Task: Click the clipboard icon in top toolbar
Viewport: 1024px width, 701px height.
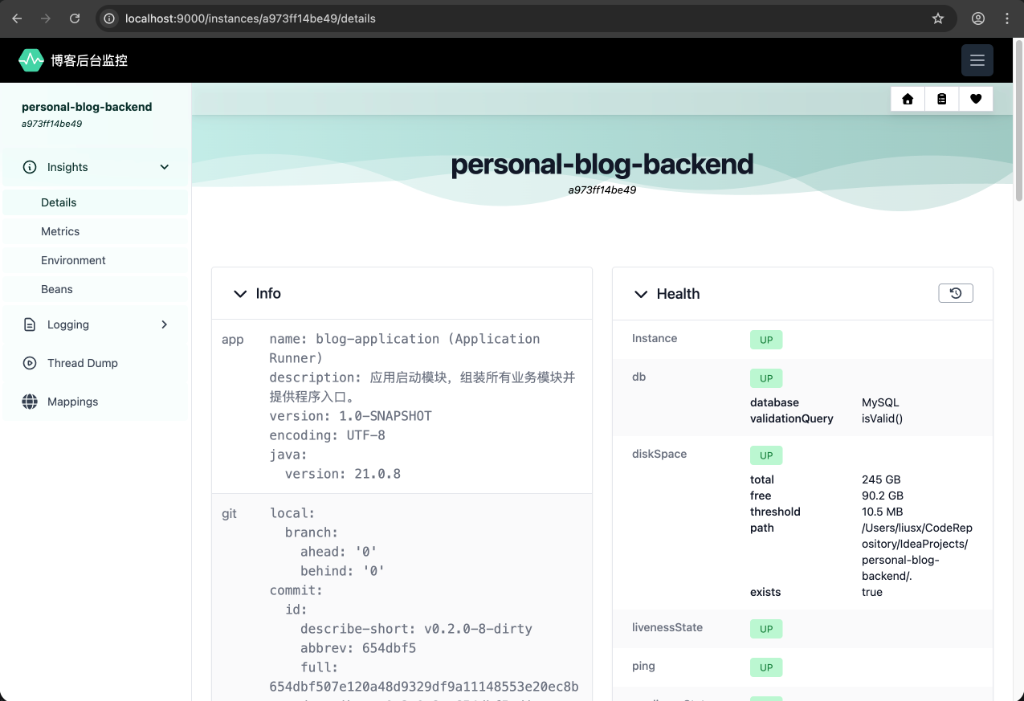Action: point(942,99)
